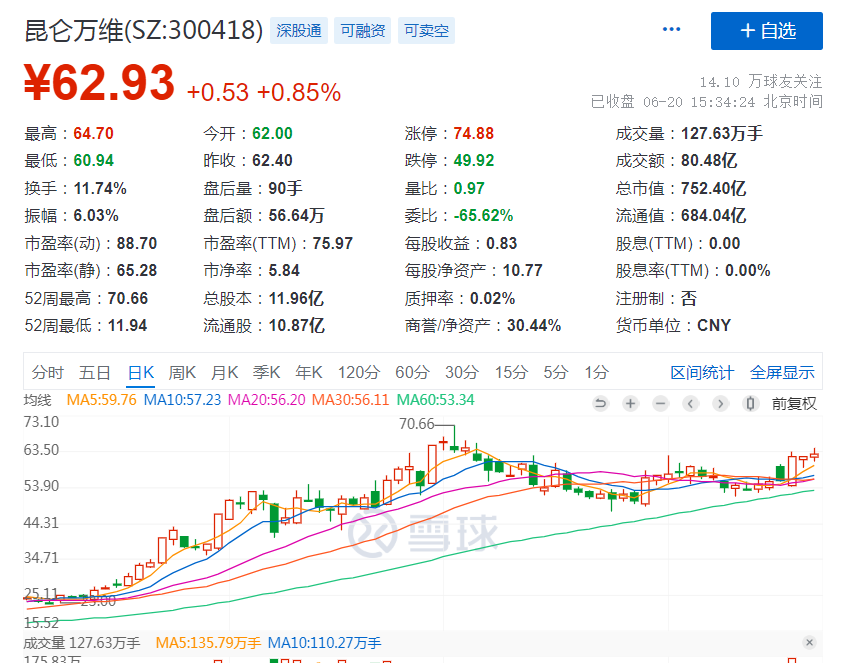Screen dimensions: 844x663
Task: Click the 70.66 peak marker on chart
Action: (418, 424)
